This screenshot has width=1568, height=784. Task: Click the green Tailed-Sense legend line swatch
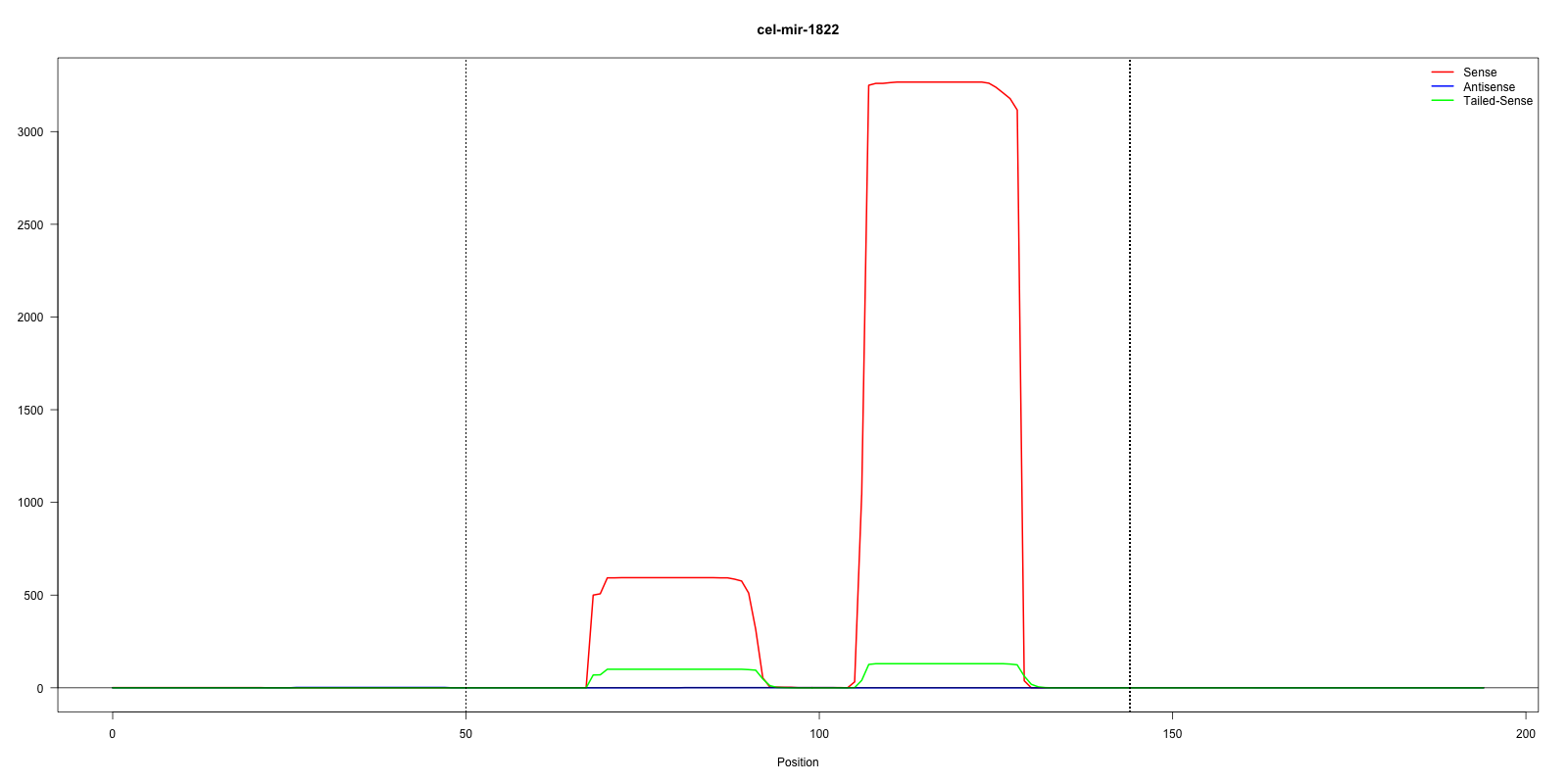point(1442,101)
